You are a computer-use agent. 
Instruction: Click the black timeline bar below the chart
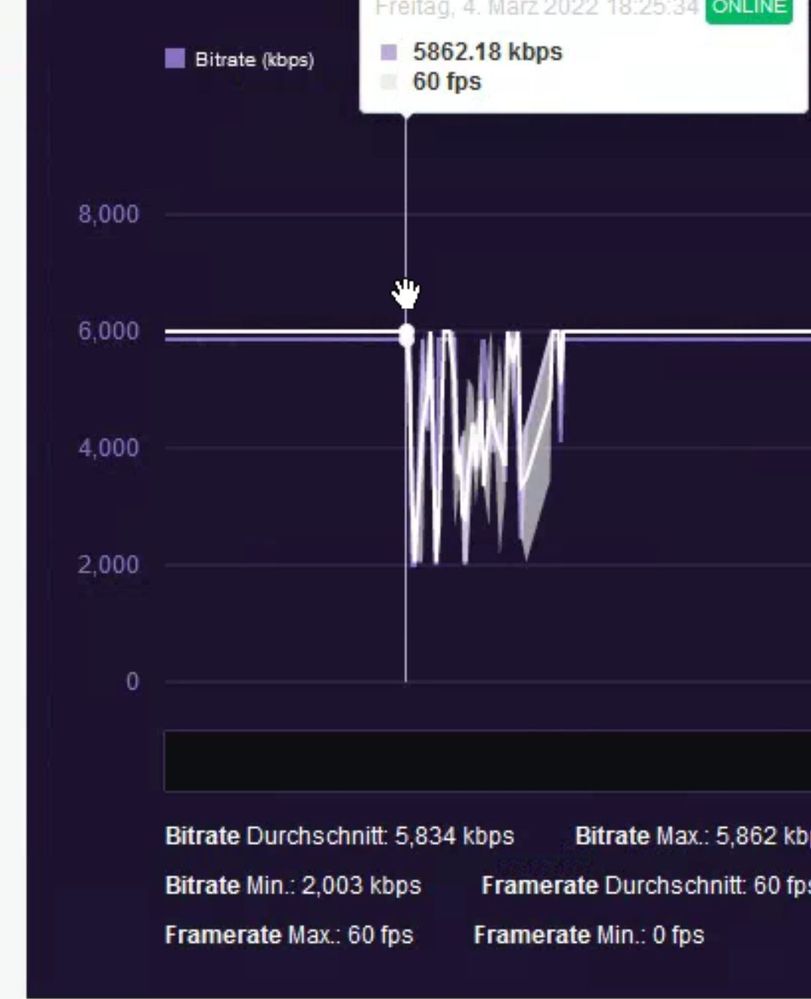tap(487, 761)
